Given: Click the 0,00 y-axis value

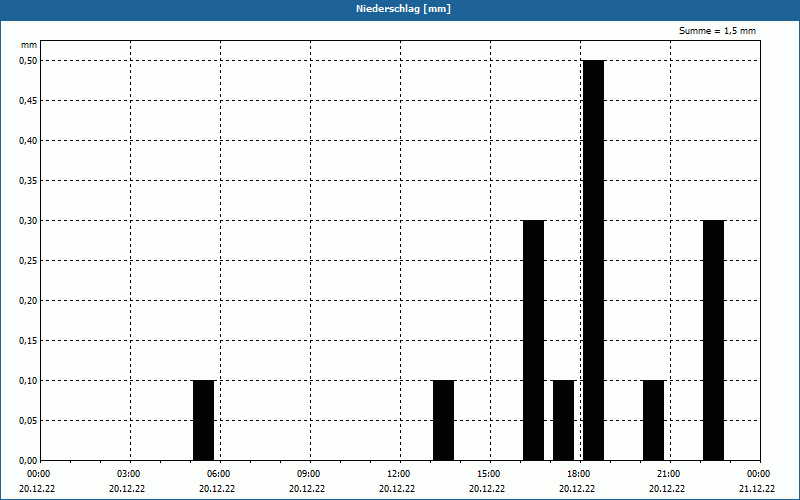Looking at the screenshot, I should [28, 460].
